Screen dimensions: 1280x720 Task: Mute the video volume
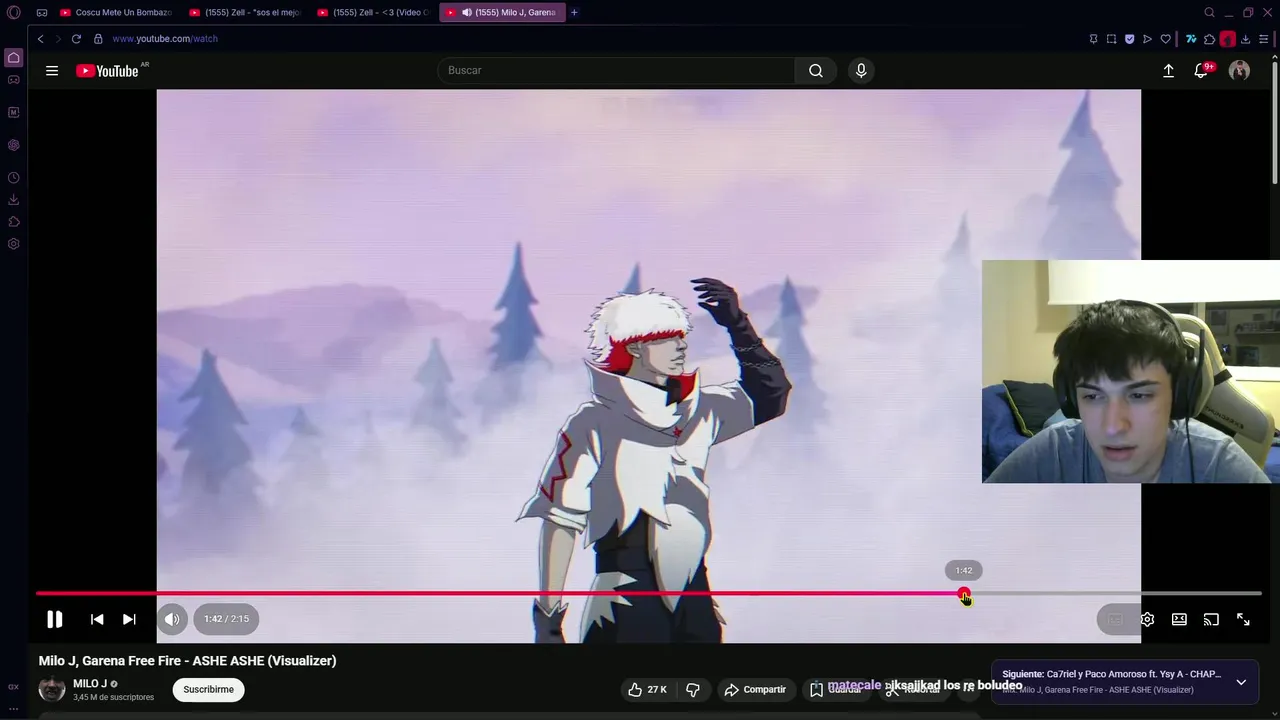(x=172, y=619)
